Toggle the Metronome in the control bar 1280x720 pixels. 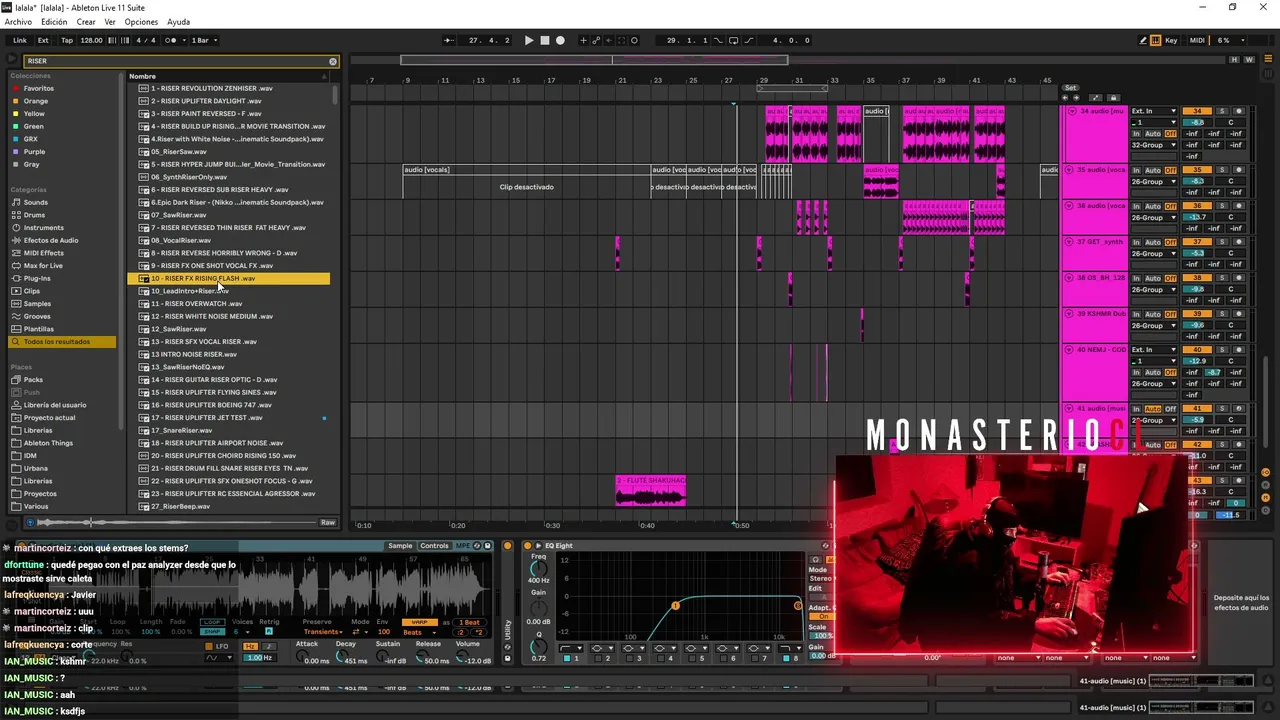pyautogui.click(x=170, y=41)
